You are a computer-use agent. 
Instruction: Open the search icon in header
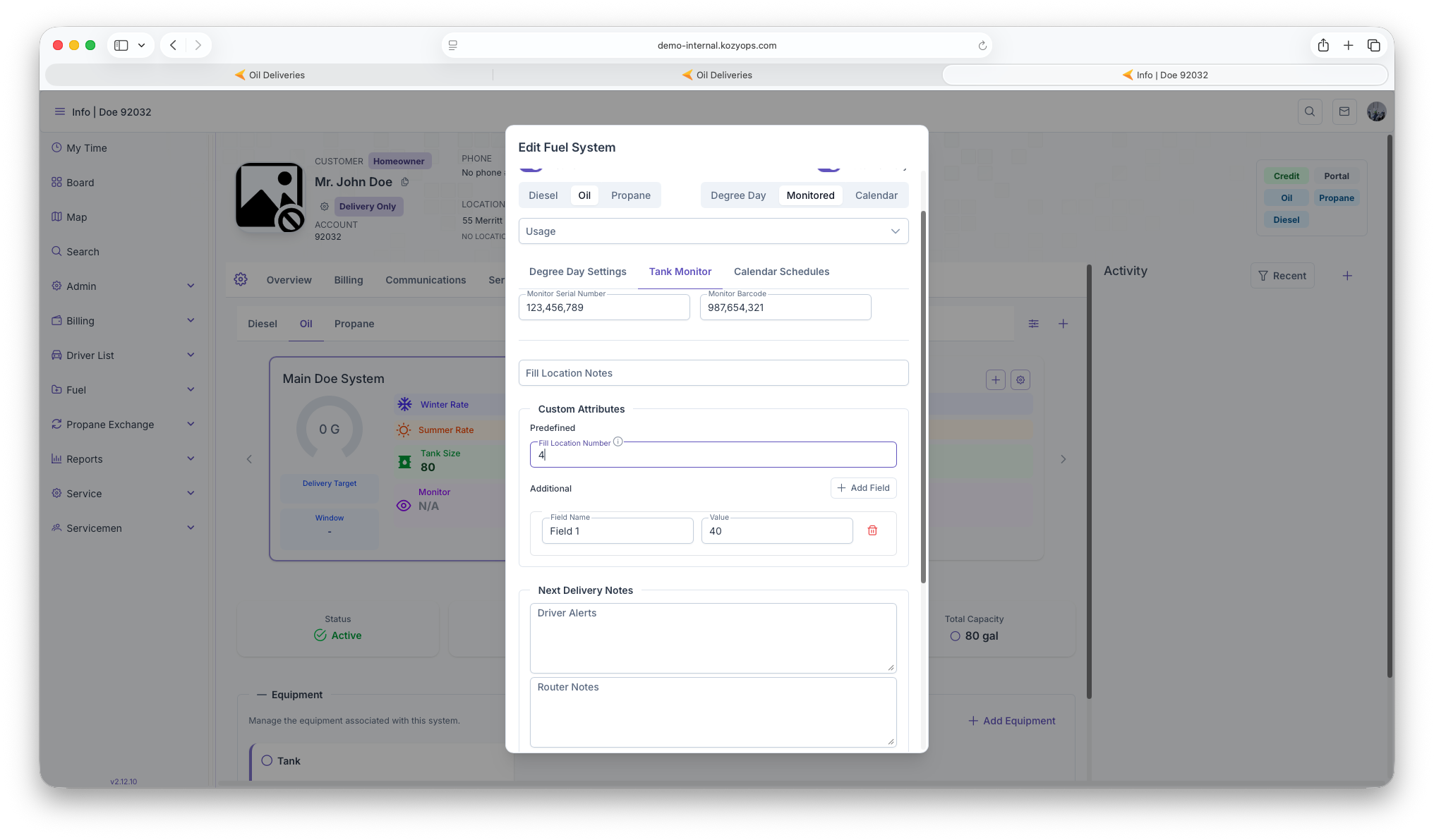[x=1310, y=111]
